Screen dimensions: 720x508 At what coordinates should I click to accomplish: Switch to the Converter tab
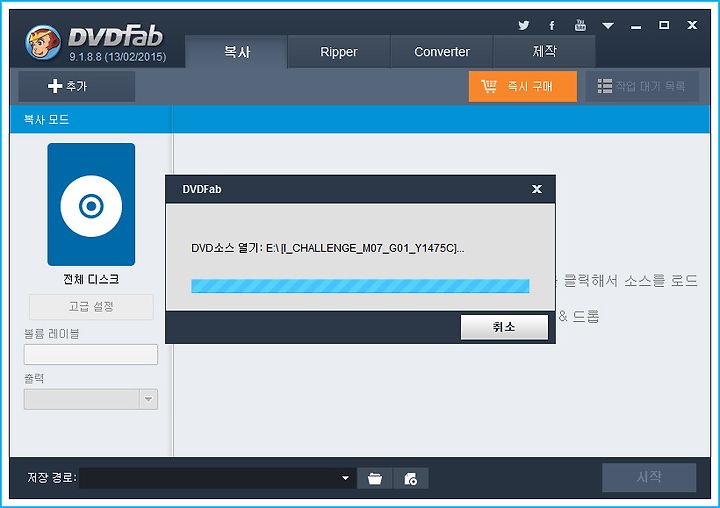click(x=442, y=51)
